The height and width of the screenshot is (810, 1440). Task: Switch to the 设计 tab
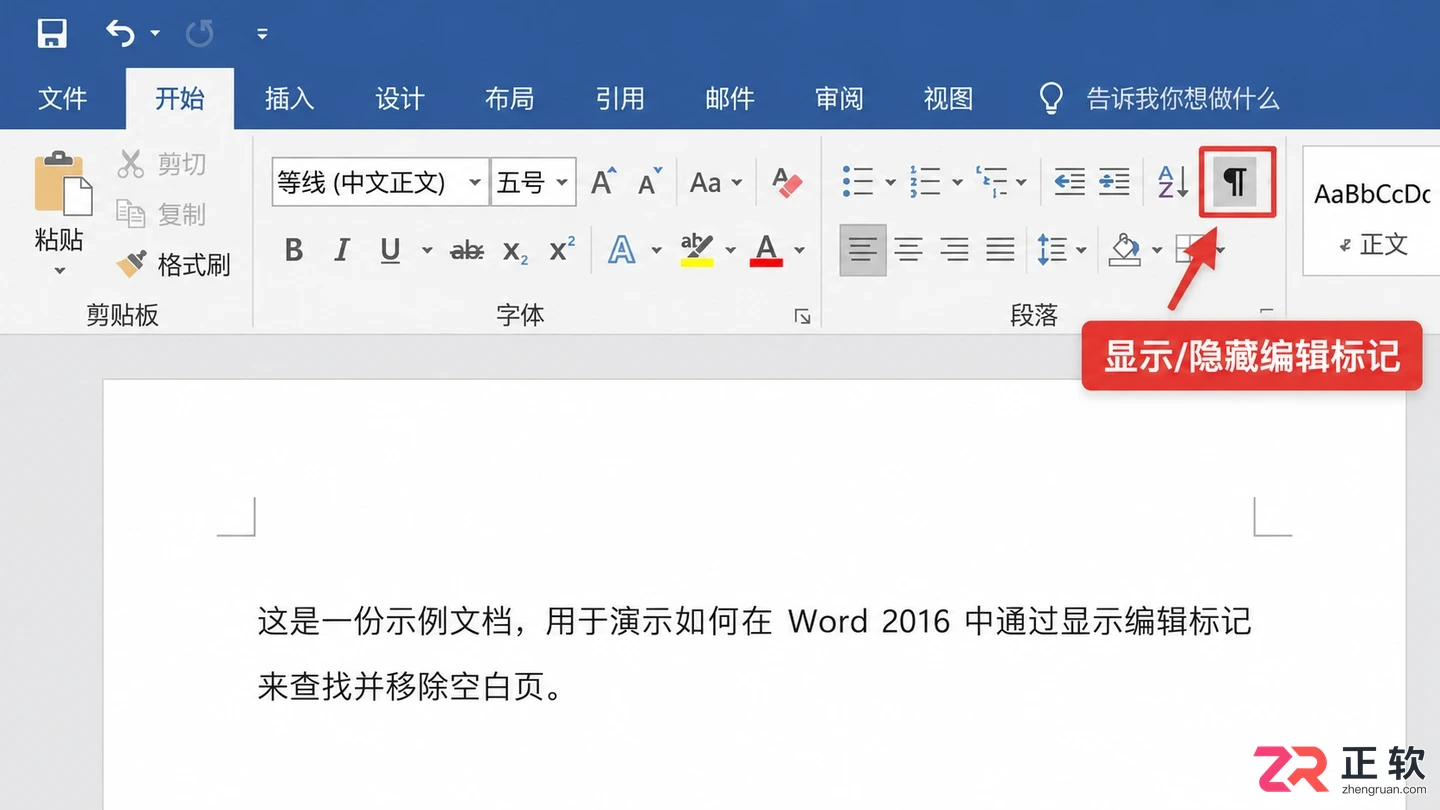(400, 98)
